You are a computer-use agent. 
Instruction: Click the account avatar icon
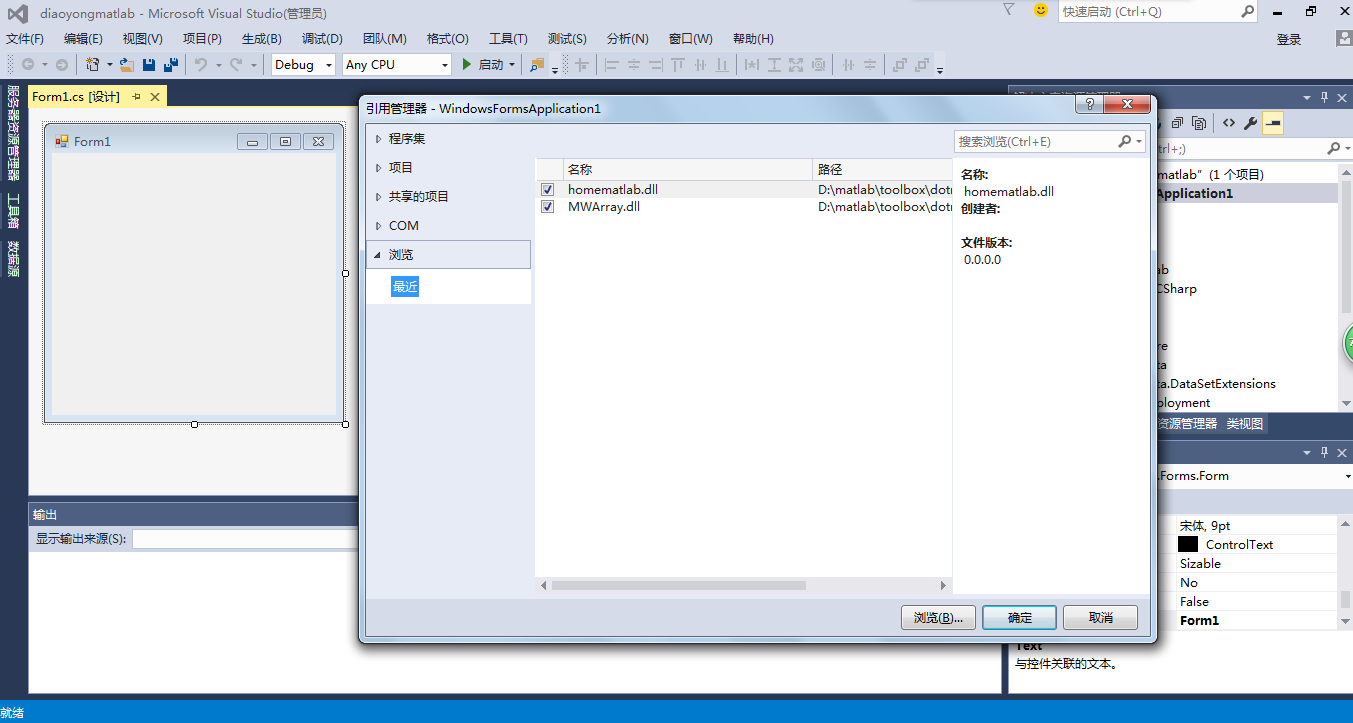(x=1344, y=39)
